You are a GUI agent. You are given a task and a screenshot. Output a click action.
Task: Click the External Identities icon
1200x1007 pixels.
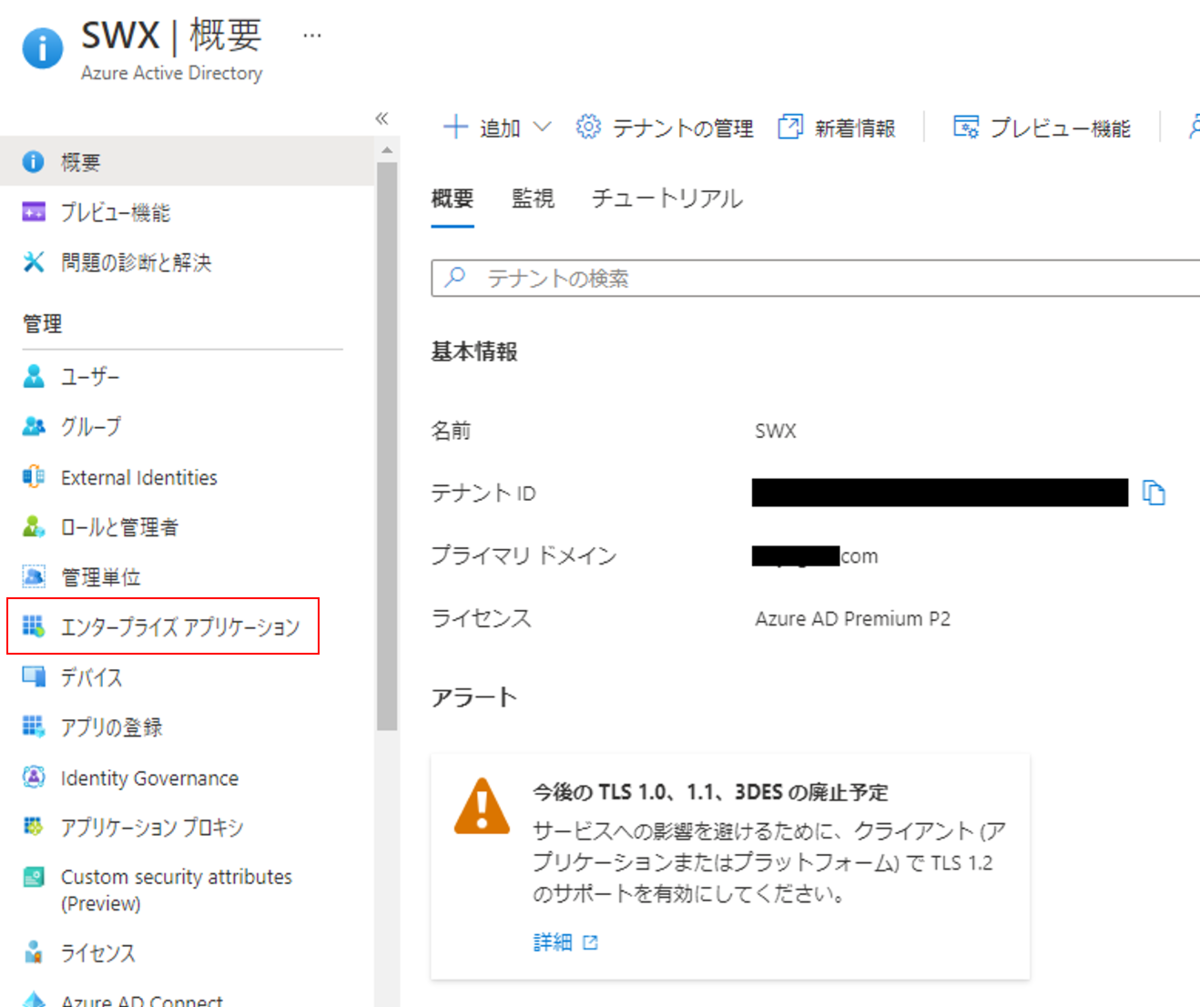click(x=34, y=477)
